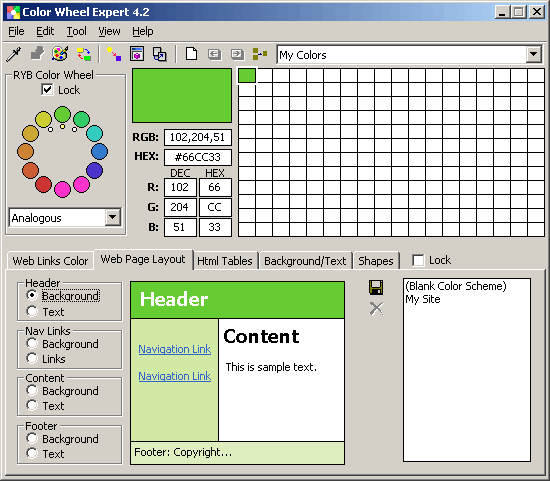Select Footer Text radio button
Viewport: 550px width, 481px height.
32,453
